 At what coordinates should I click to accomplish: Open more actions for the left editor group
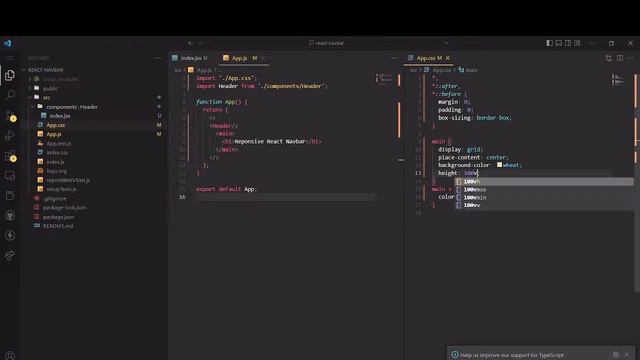tap(394, 58)
